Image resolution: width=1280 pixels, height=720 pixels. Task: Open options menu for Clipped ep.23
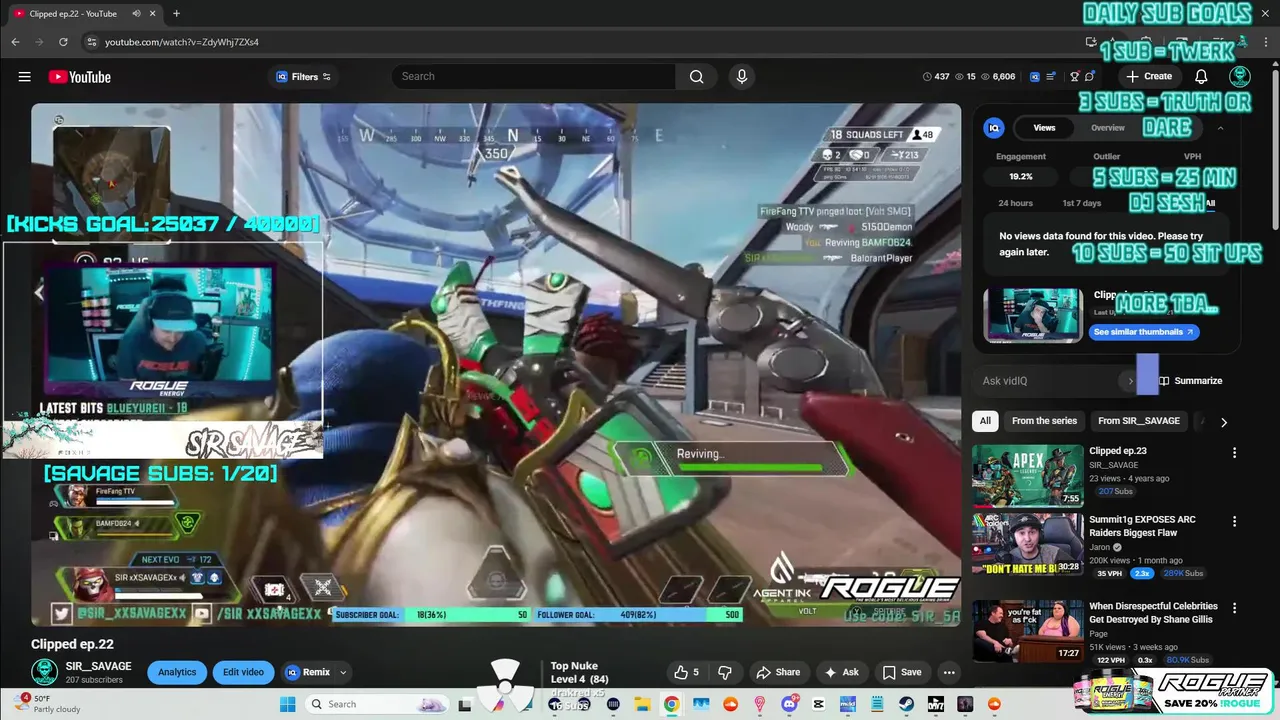(1234, 453)
